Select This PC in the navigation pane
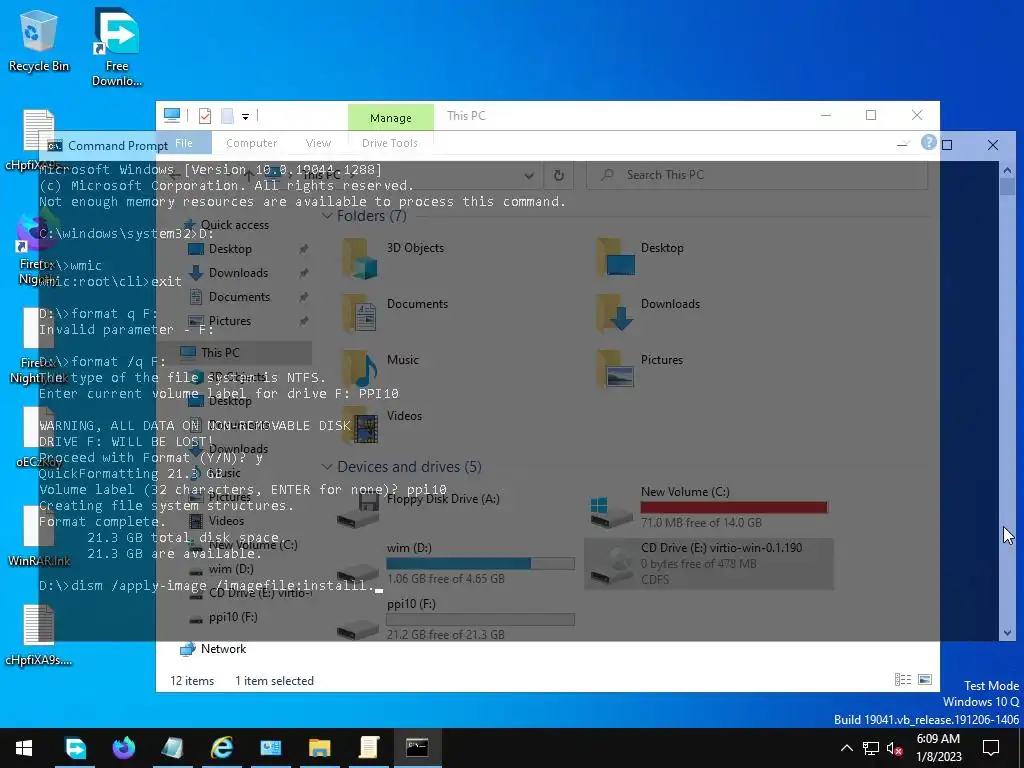This screenshot has width=1024, height=768. coord(220,353)
